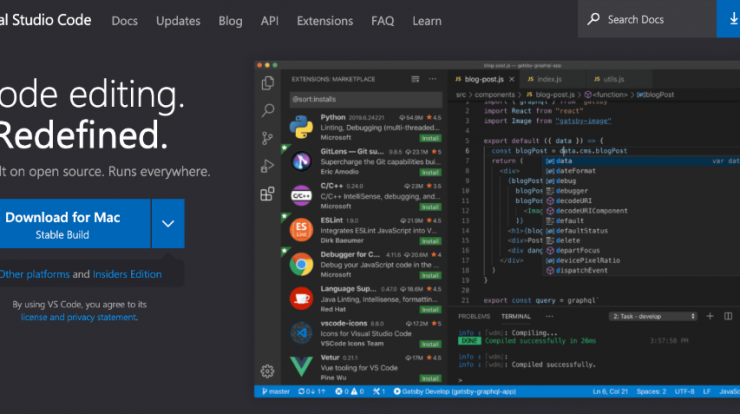The image size is (740, 414).
Task: Open Extensions icon in activity bar
Action: [267, 194]
